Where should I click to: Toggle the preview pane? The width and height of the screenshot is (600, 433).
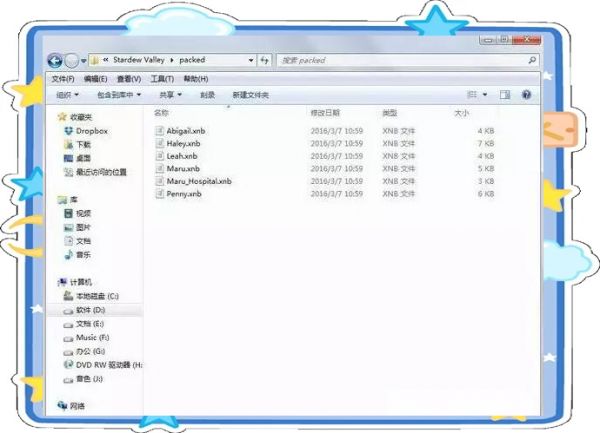505,94
